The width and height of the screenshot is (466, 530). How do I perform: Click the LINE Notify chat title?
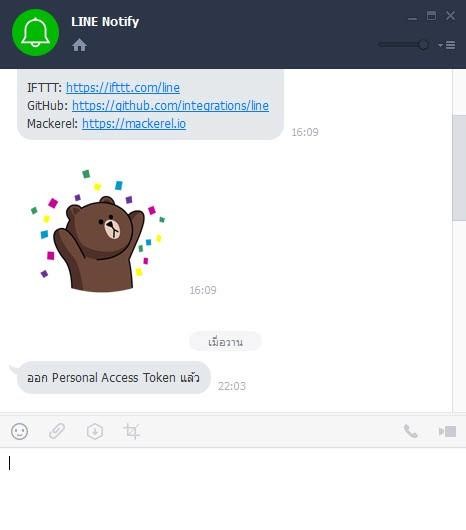click(x=105, y=22)
